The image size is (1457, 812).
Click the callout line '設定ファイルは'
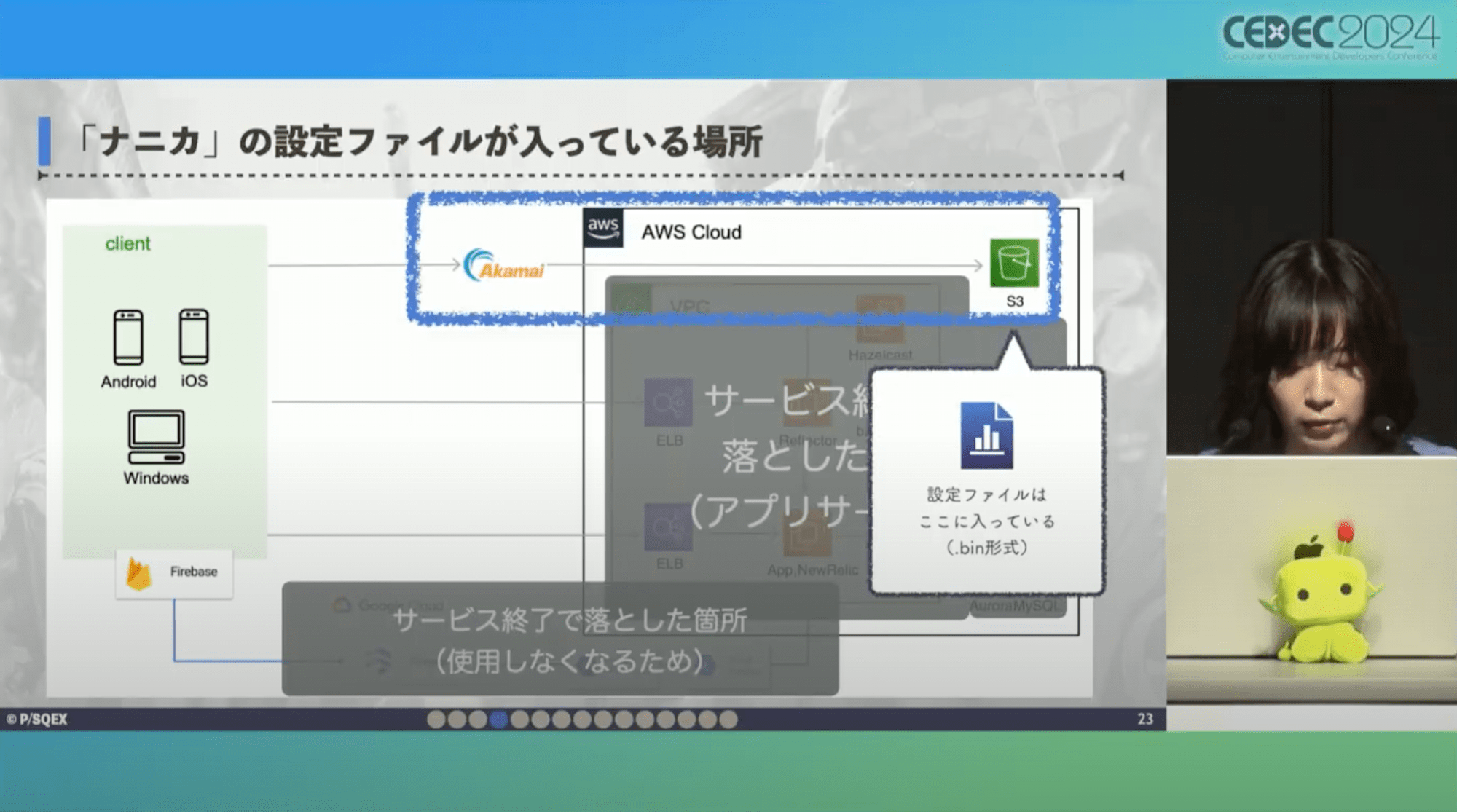tap(986, 495)
